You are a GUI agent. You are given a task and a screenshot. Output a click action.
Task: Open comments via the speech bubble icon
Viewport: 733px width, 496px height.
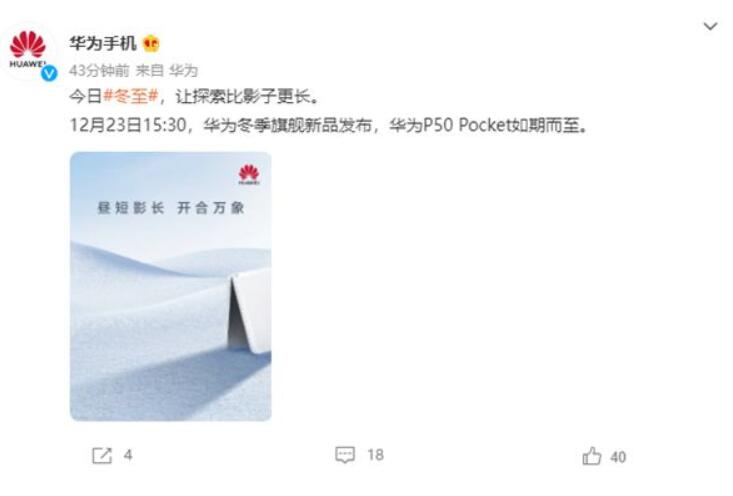click(x=345, y=455)
